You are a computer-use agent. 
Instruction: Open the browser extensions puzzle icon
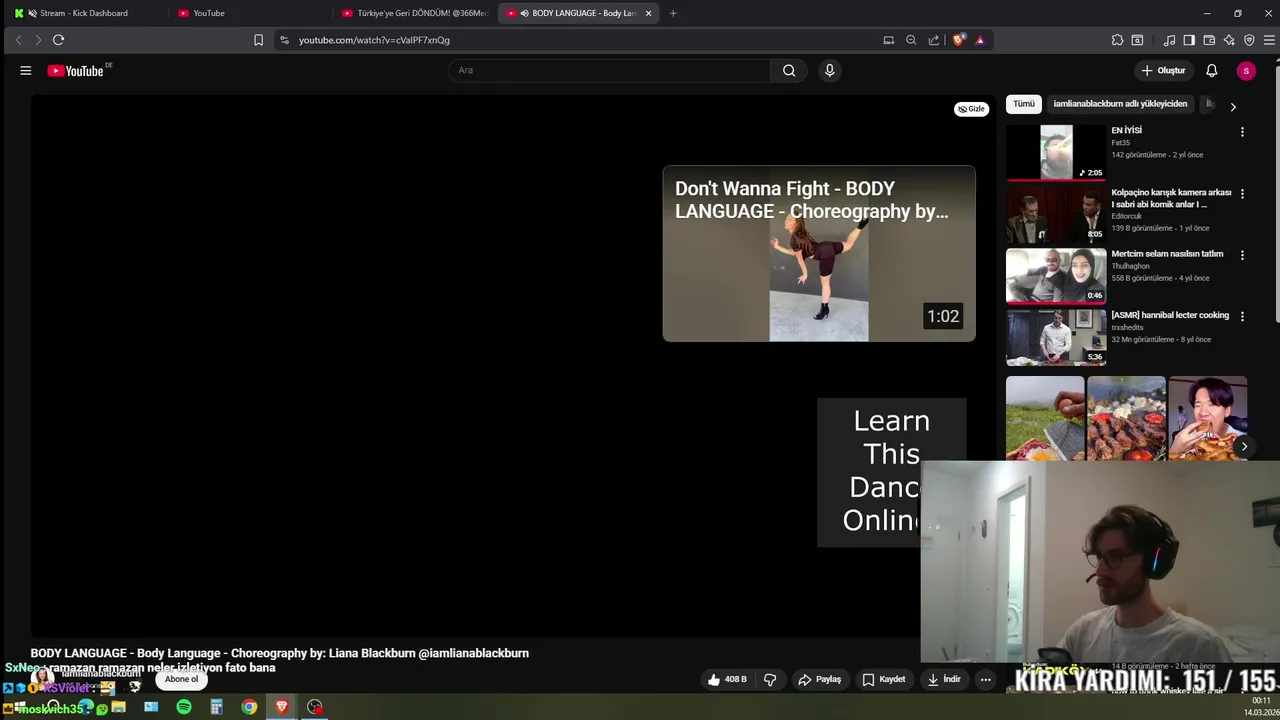click(x=1117, y=40)
